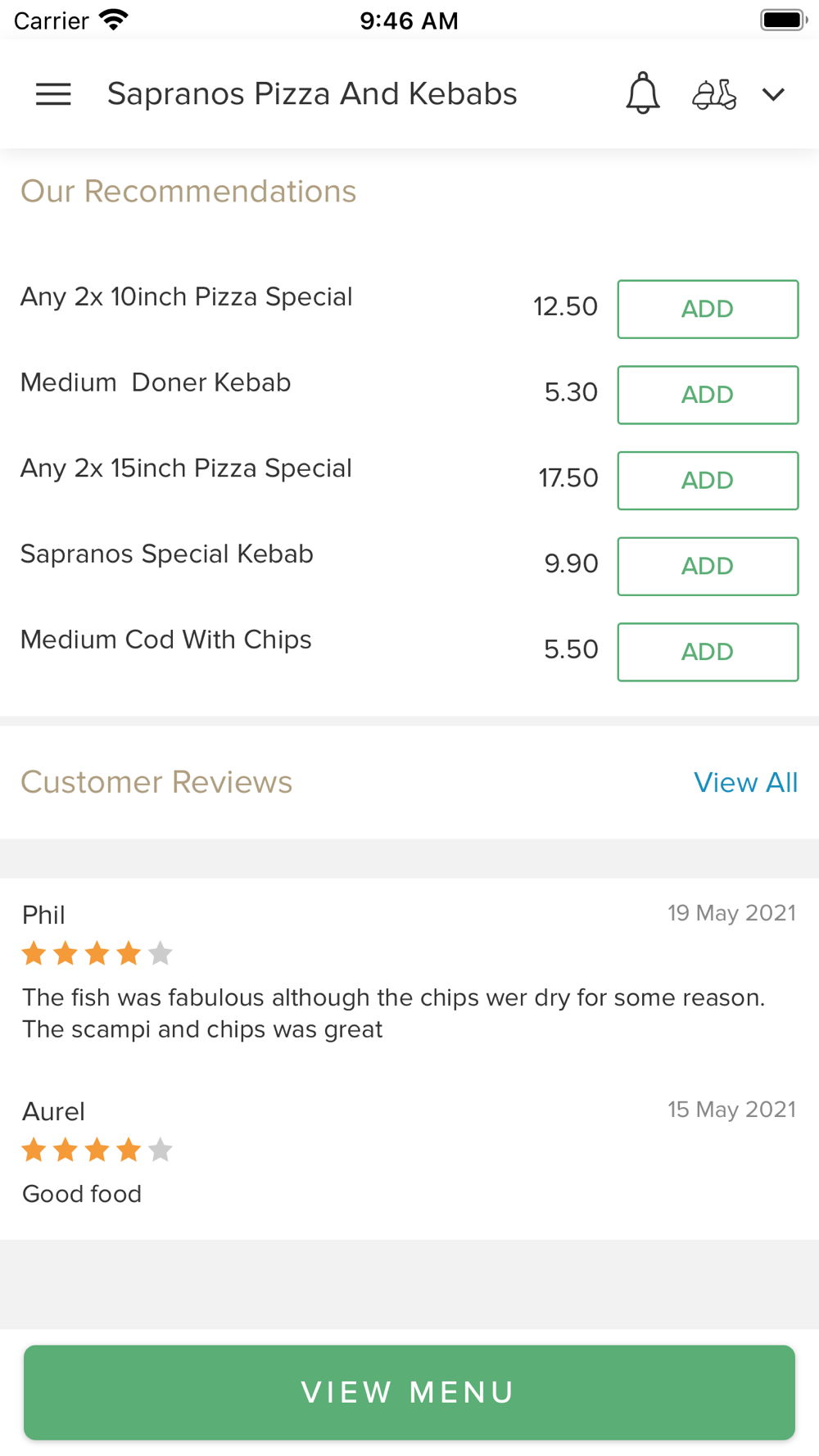
Task: View all customer reviews
Action: [745, 783]
